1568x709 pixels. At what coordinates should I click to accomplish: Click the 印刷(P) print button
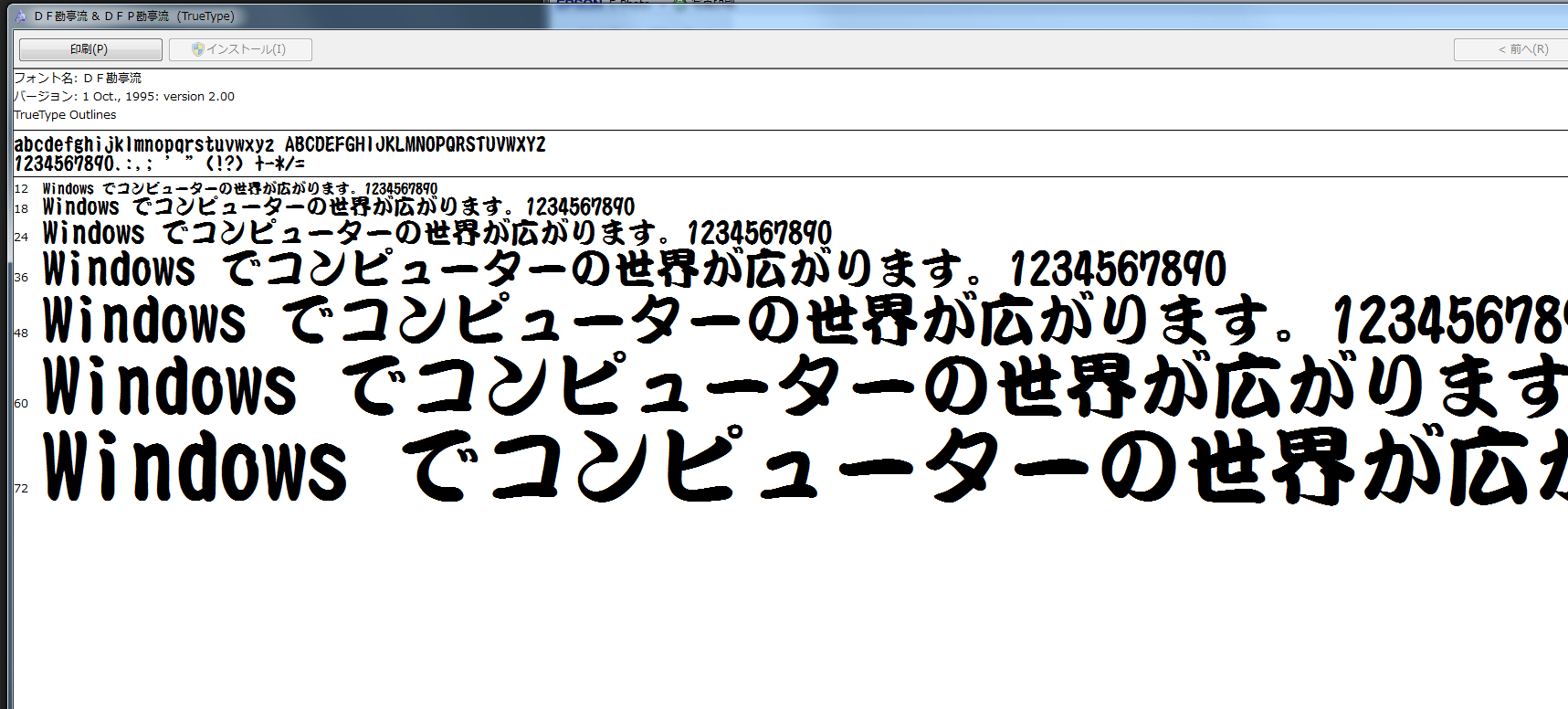tap(90, 49)
